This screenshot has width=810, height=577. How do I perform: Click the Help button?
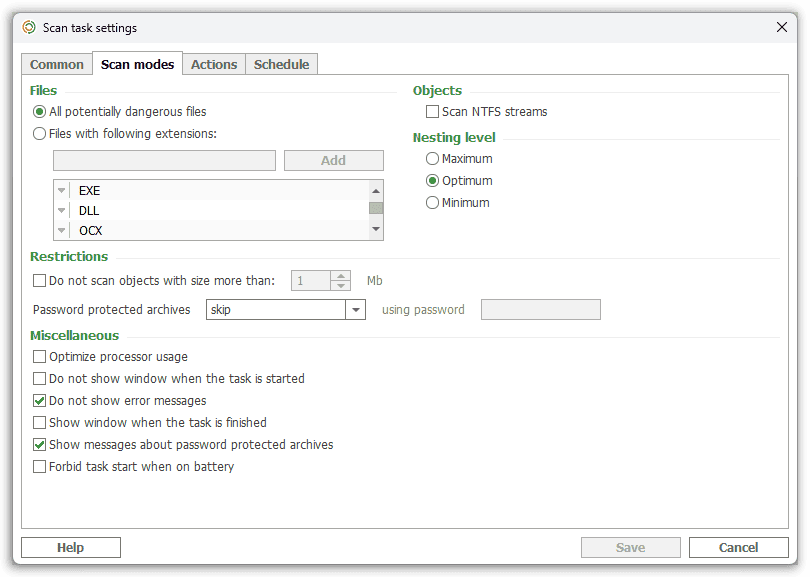(x=71, y=548)
